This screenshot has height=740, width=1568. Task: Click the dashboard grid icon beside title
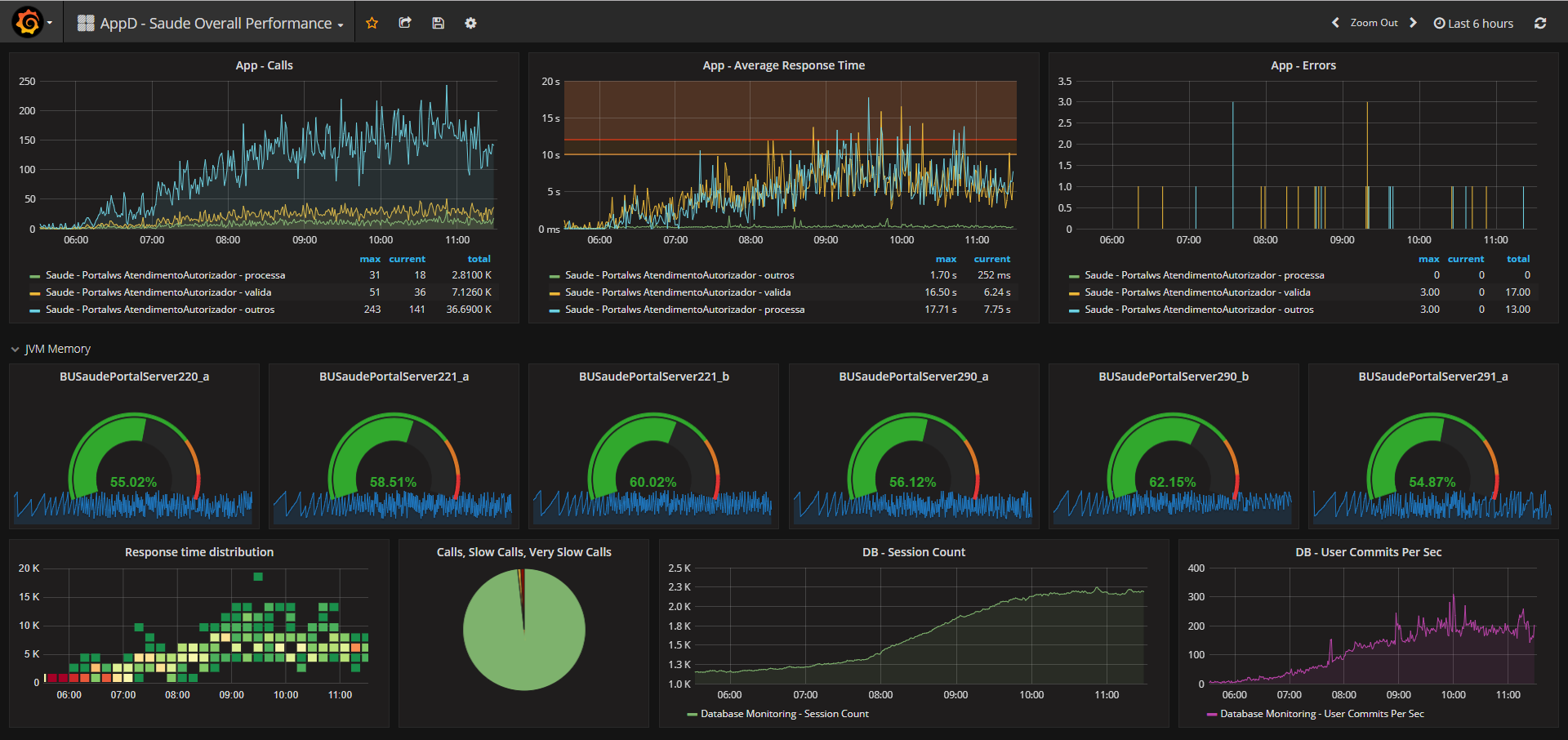click(x=86, y=23)
